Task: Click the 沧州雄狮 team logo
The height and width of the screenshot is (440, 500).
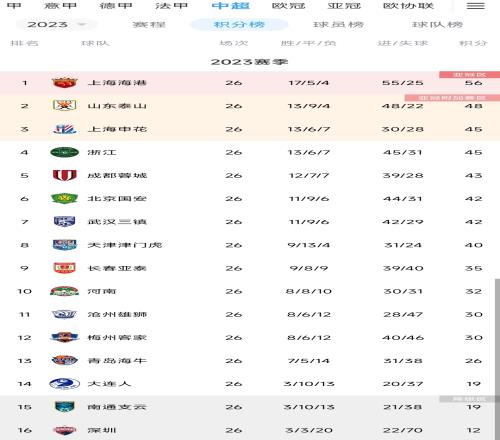Action: click(x=64, y=314)
